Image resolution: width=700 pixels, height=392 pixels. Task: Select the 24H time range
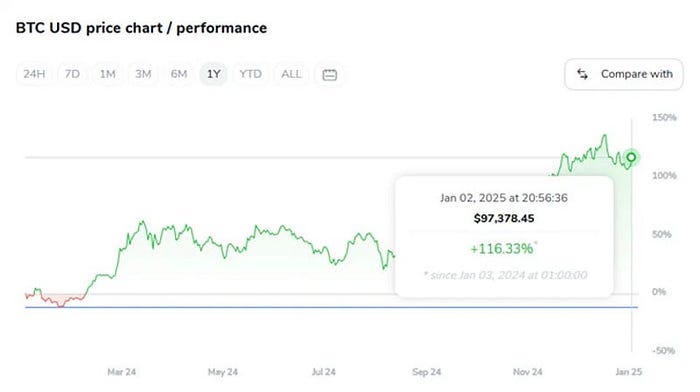(34, 74)
